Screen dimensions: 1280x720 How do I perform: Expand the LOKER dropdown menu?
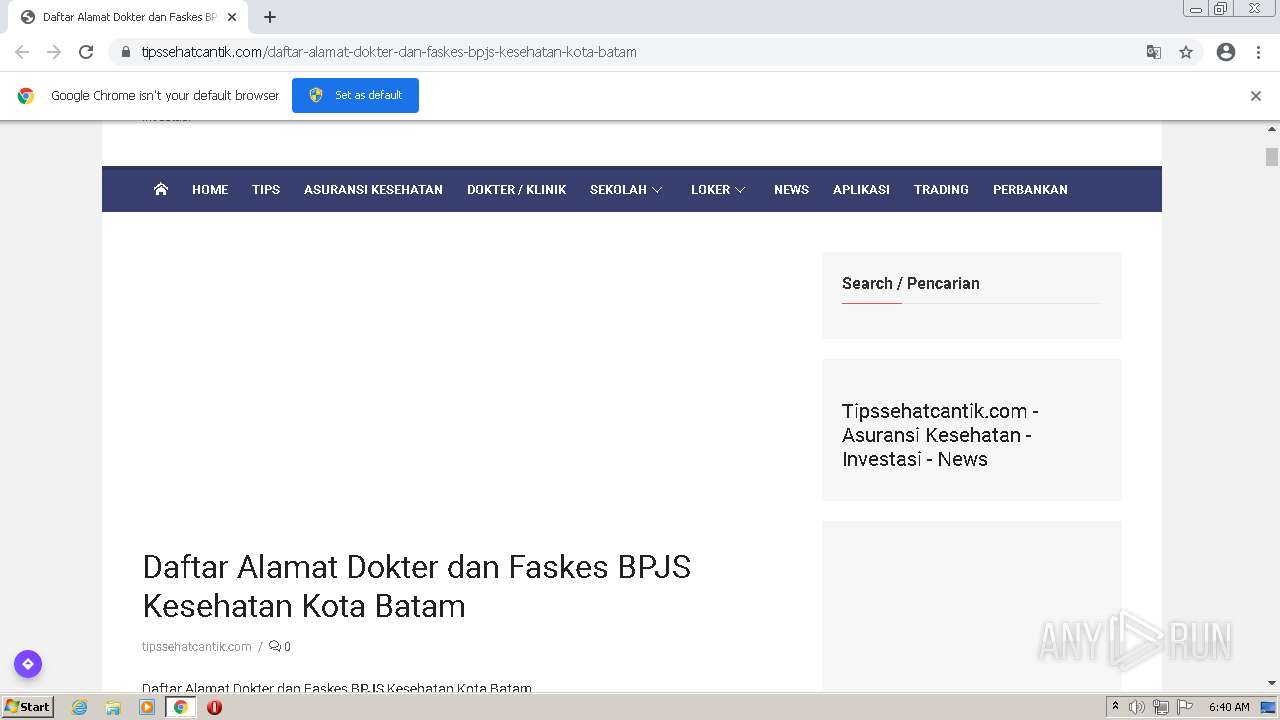point(718,189)
